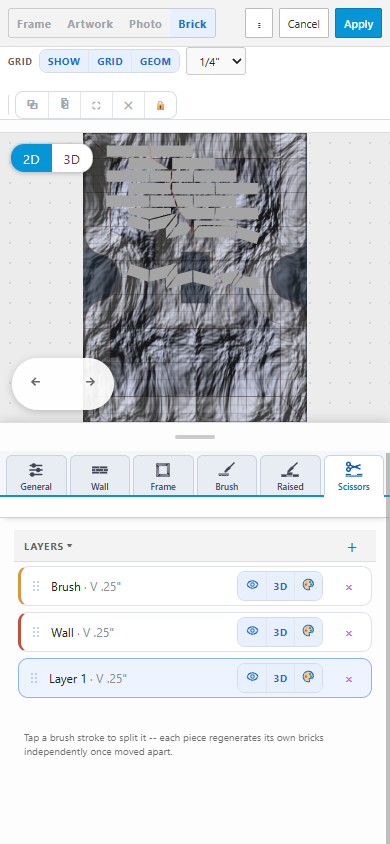Click the fit-to-view dashed square icon

[96, 105]
